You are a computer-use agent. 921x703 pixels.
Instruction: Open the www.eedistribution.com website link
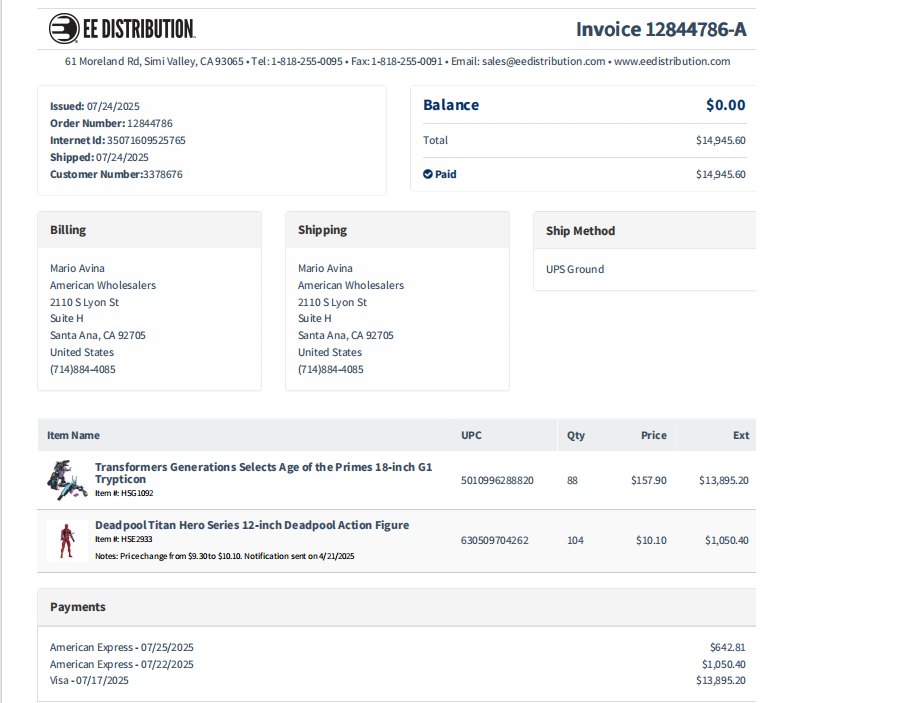(x=672, y=61)
